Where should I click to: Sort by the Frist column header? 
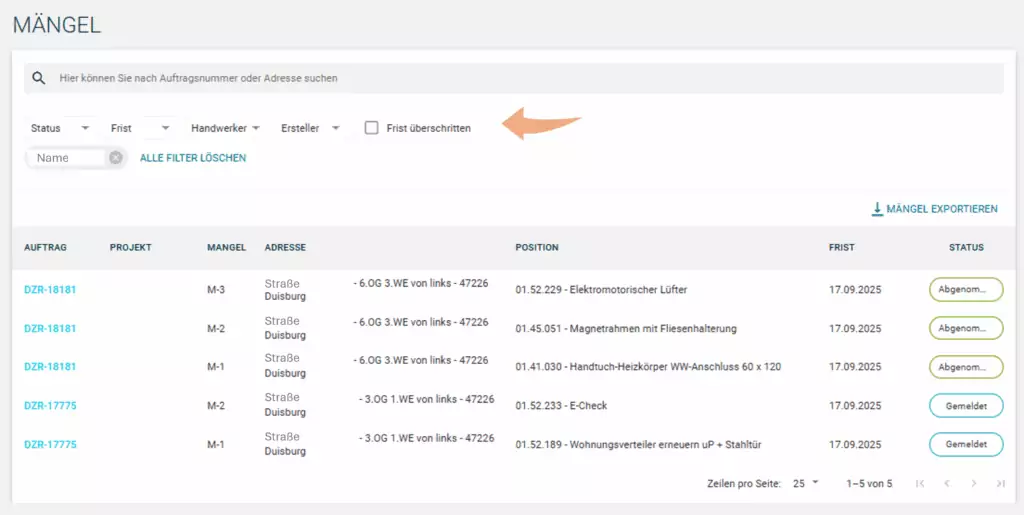(x=841, y=247)
